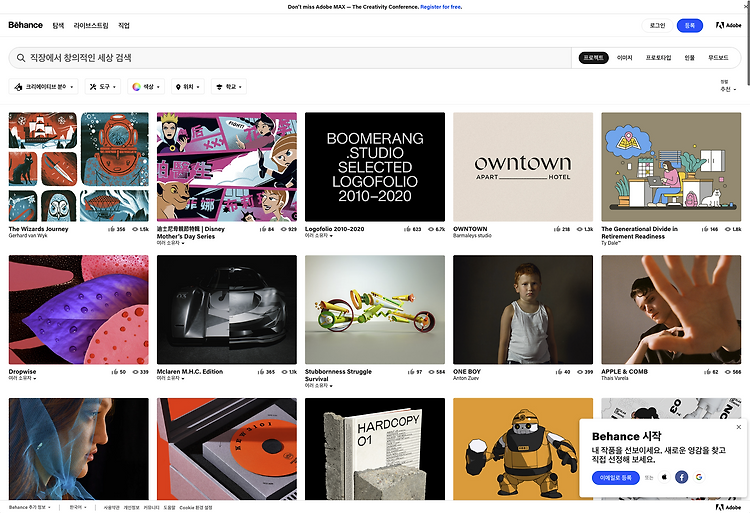The height and width of the screenshot is (513, 750).
Task: Click the Behance logo
Action: pyautogui.click(x=25, y=25)
